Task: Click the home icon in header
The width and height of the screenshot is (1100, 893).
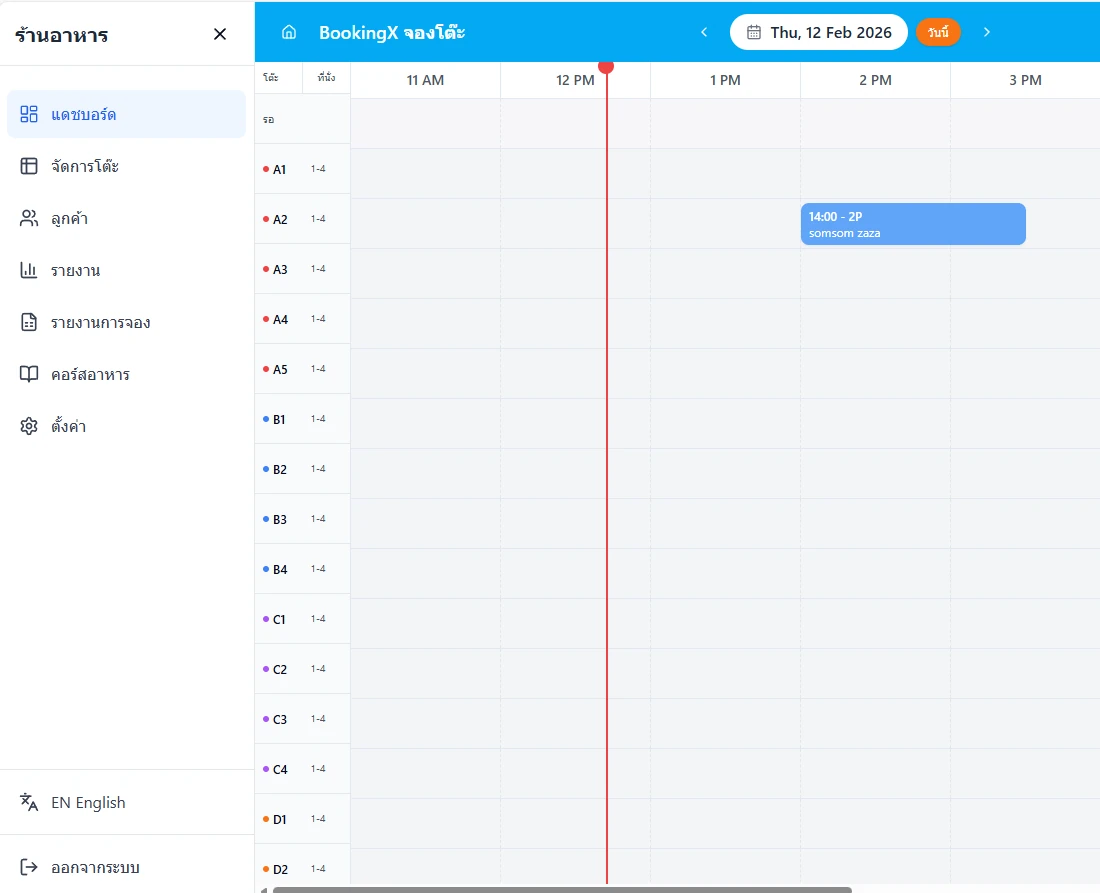Action: tap(289, 32)
